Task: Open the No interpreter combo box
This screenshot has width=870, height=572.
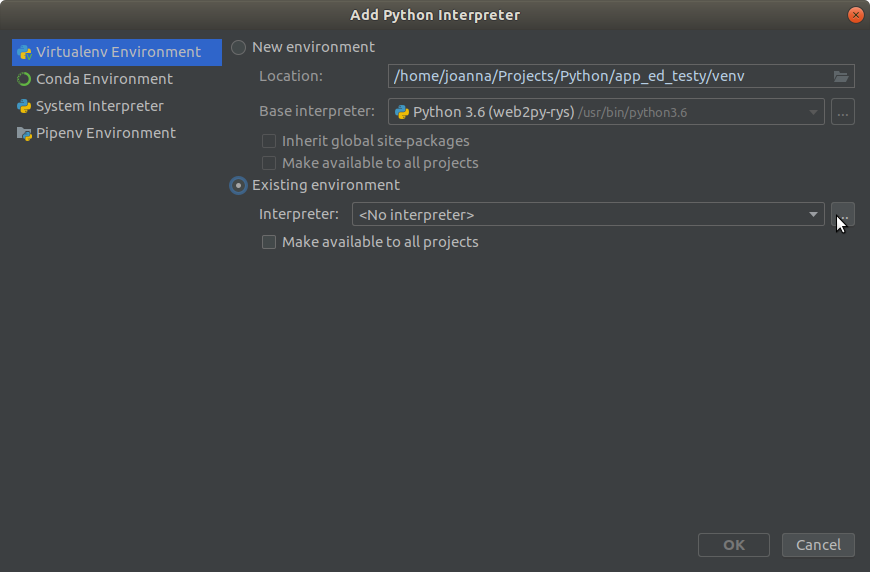Action: tap(588, 214)
